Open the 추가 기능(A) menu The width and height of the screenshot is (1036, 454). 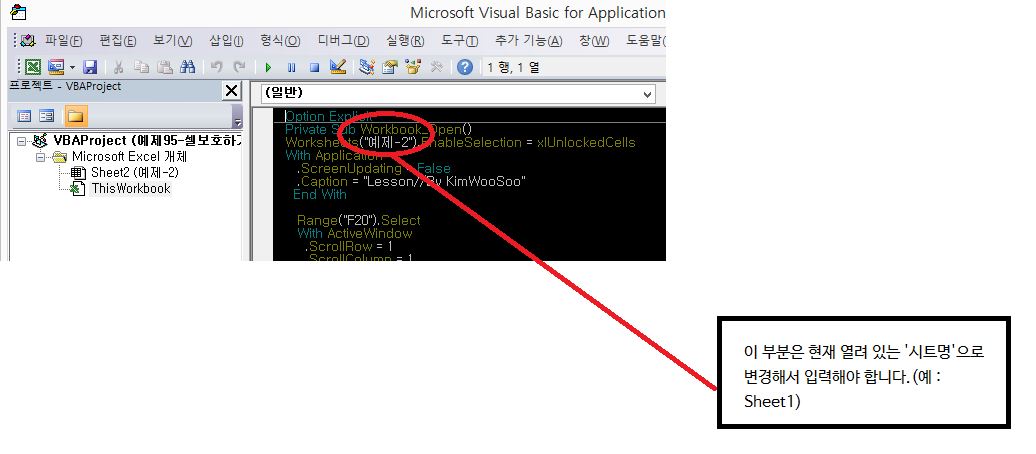point(529,41)
